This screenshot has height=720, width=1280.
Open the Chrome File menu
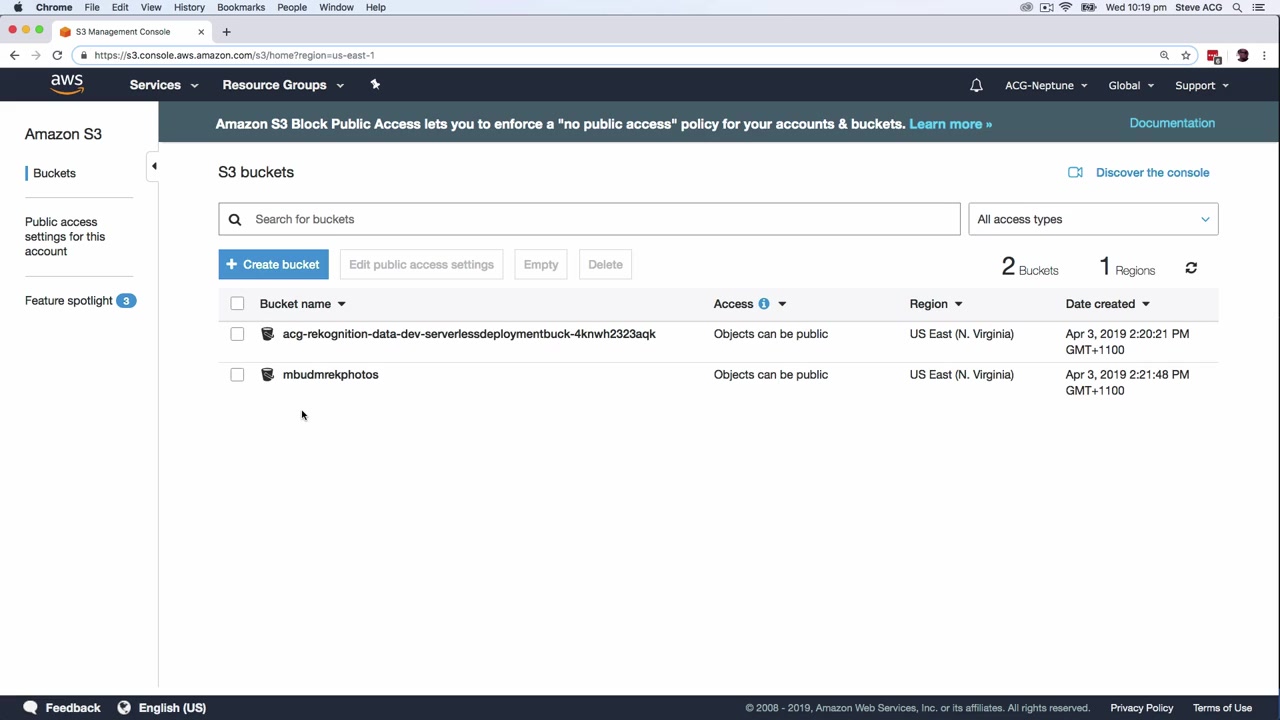(x=92, y=7)
